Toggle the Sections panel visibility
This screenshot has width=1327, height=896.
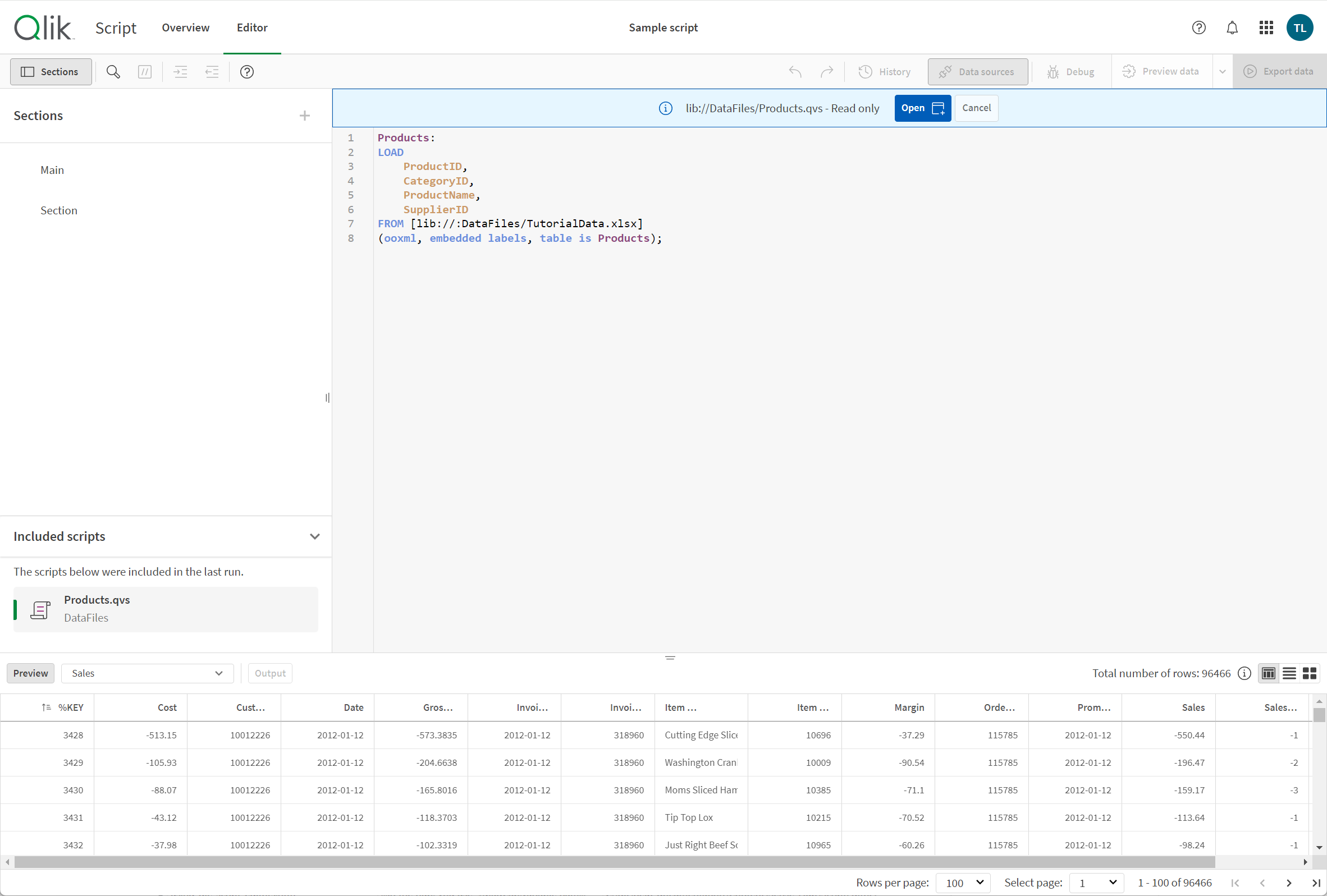[50, 71]
